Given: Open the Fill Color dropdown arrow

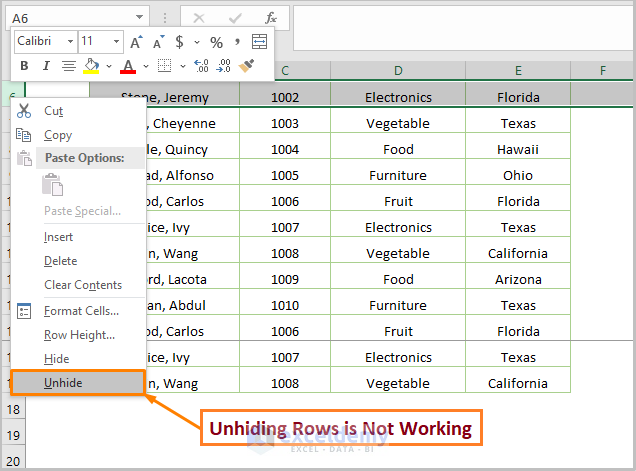Looking at the screenshot, I should [109, 66].
